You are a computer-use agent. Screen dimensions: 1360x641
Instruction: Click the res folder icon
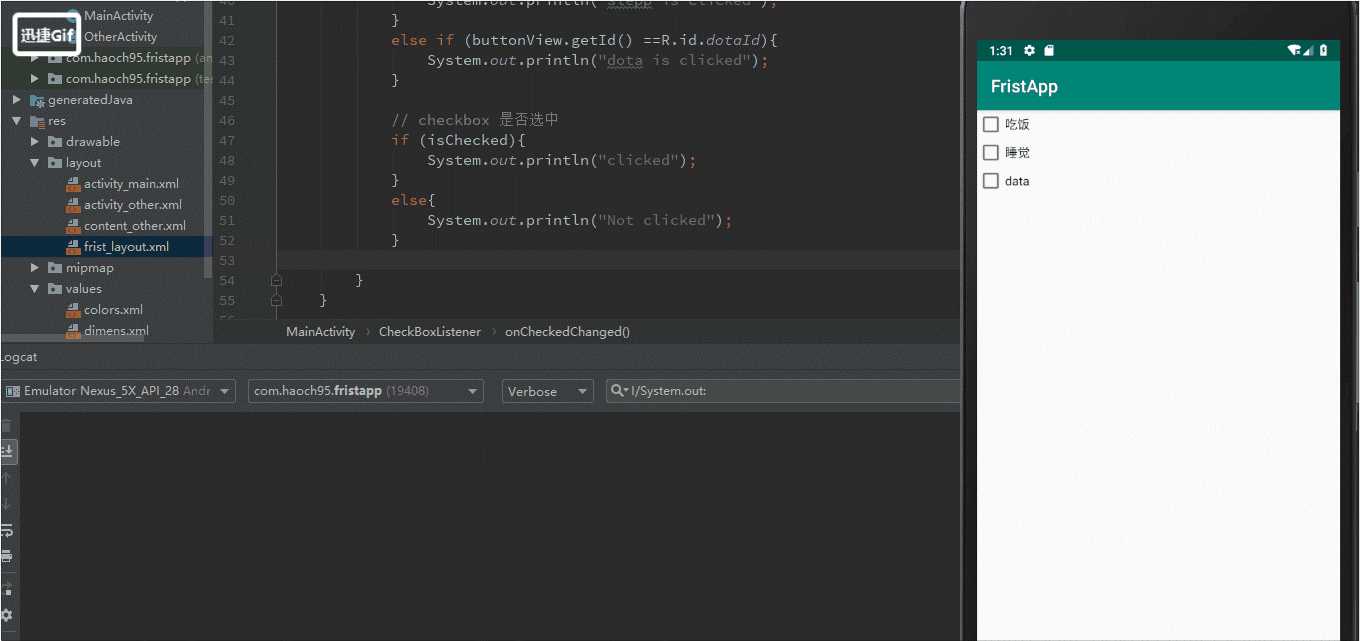37,121
